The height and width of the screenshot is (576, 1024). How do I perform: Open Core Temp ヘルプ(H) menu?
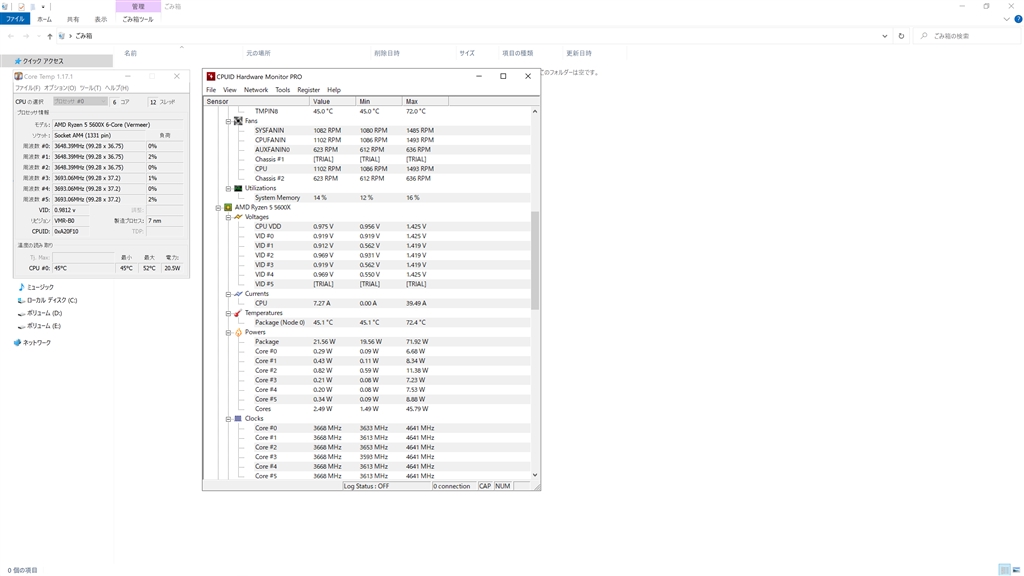tap(117, 88)
